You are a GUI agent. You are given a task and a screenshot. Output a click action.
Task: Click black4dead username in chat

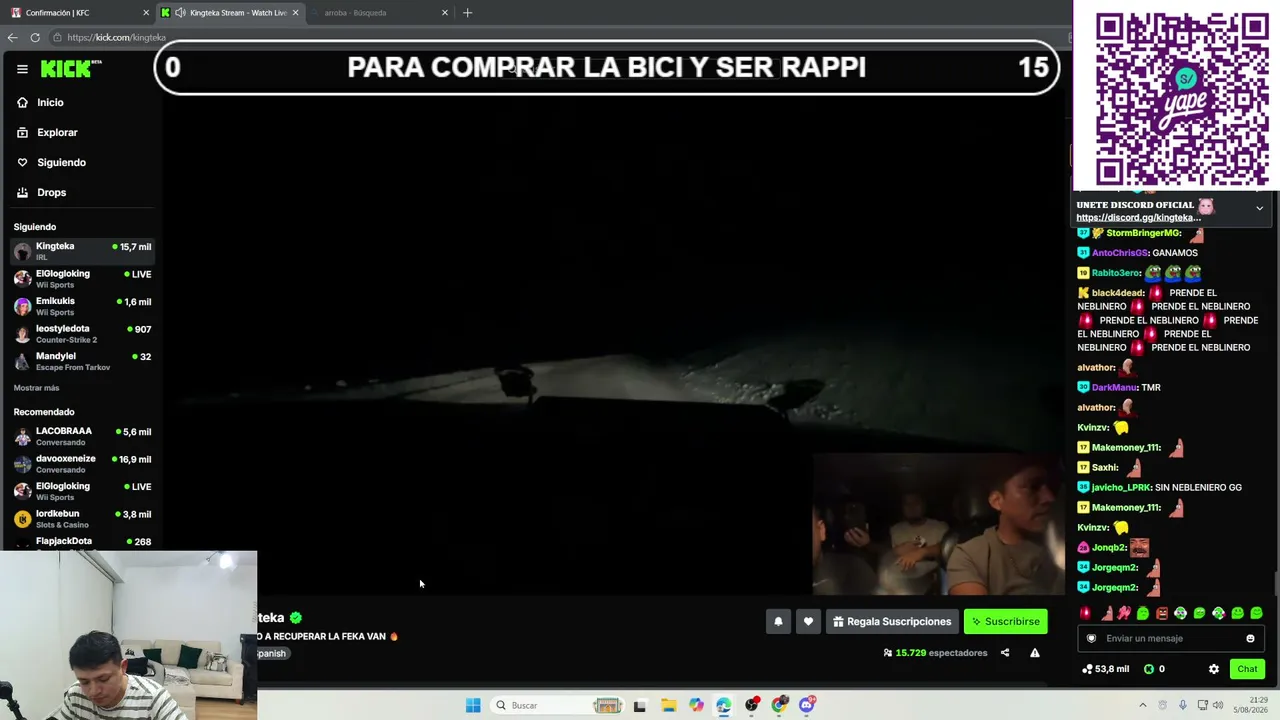coord(1118,293)
